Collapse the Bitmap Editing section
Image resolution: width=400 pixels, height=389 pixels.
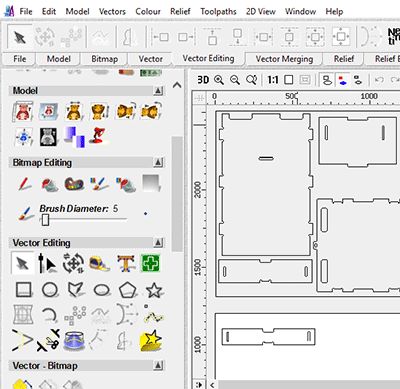[x=158, y=163]
